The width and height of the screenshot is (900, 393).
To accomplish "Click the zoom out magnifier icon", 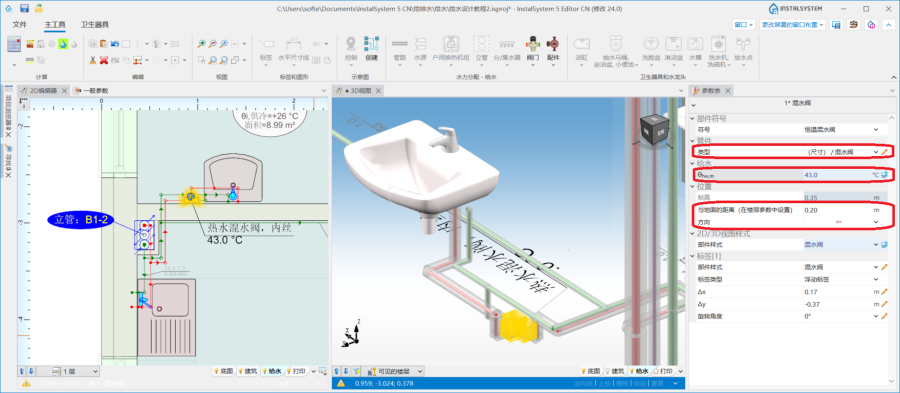I will pyautogui.click(x=212, y=44).
